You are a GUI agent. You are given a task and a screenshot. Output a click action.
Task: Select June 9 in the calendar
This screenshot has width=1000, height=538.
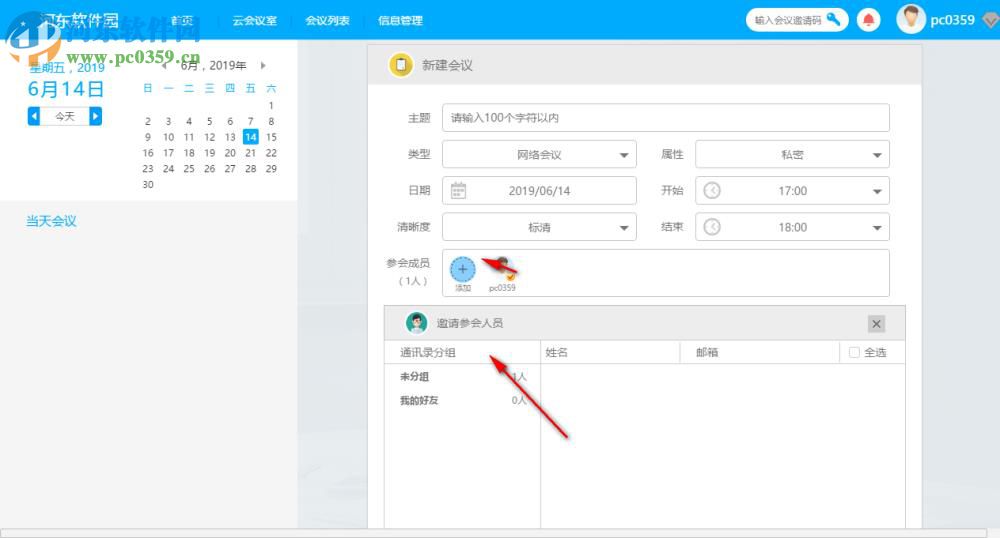(x=148, y=137)
